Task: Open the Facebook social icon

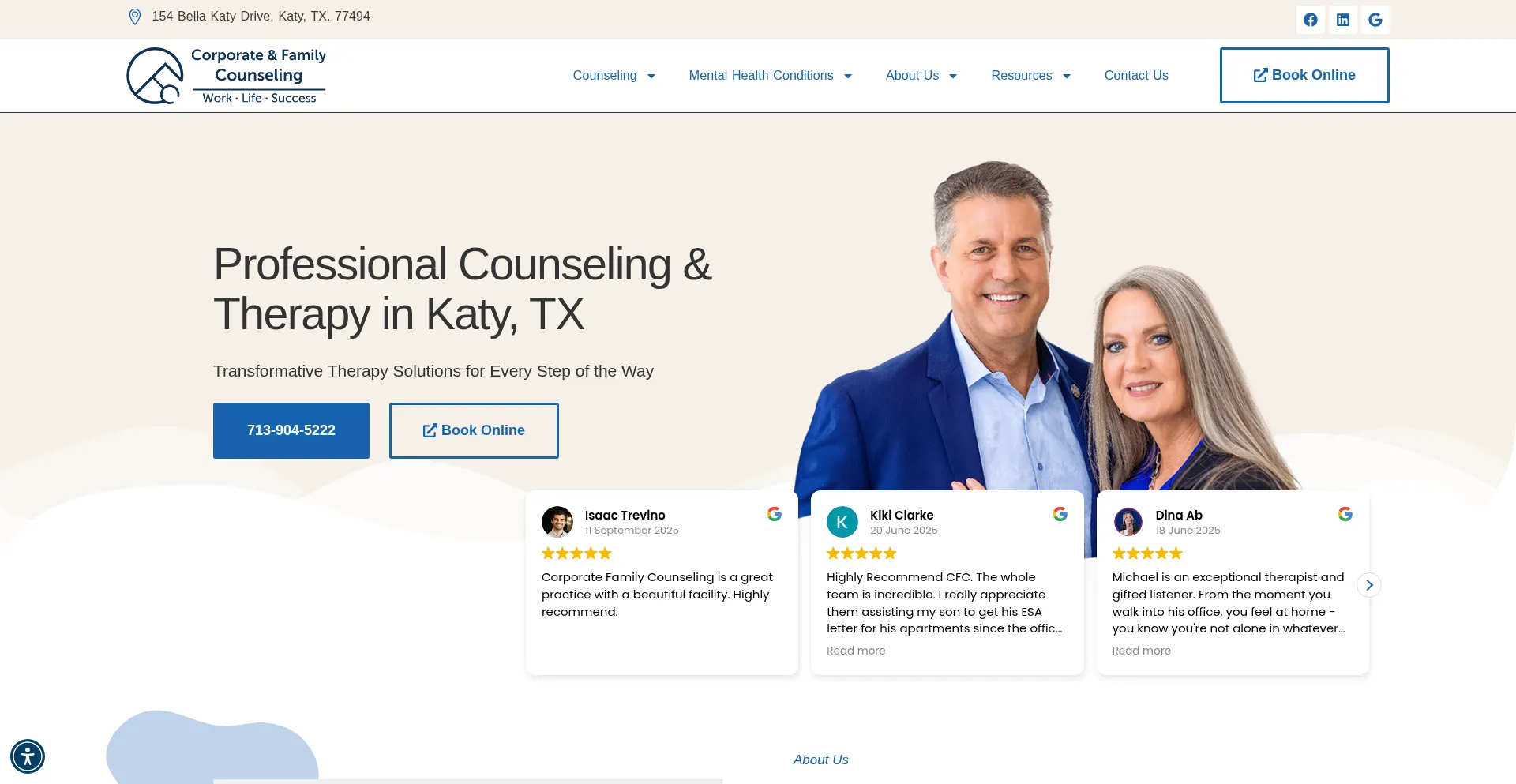Action: pos(1311,20)
